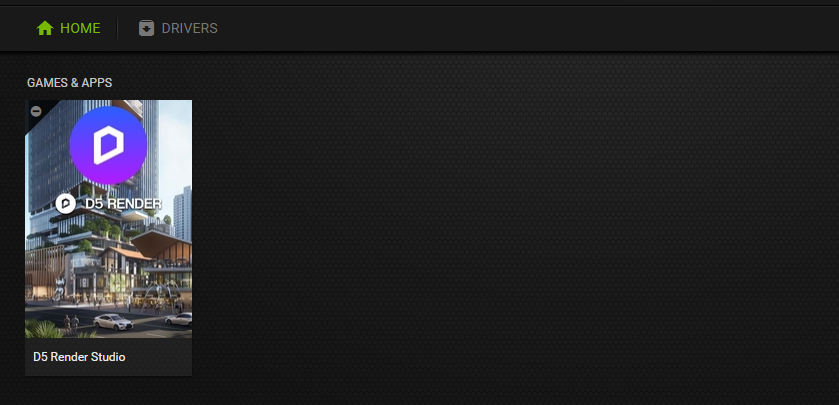The image size is (839, 405).
Task: Click the minus status badge on D5 tile
Action: (36, 111)
